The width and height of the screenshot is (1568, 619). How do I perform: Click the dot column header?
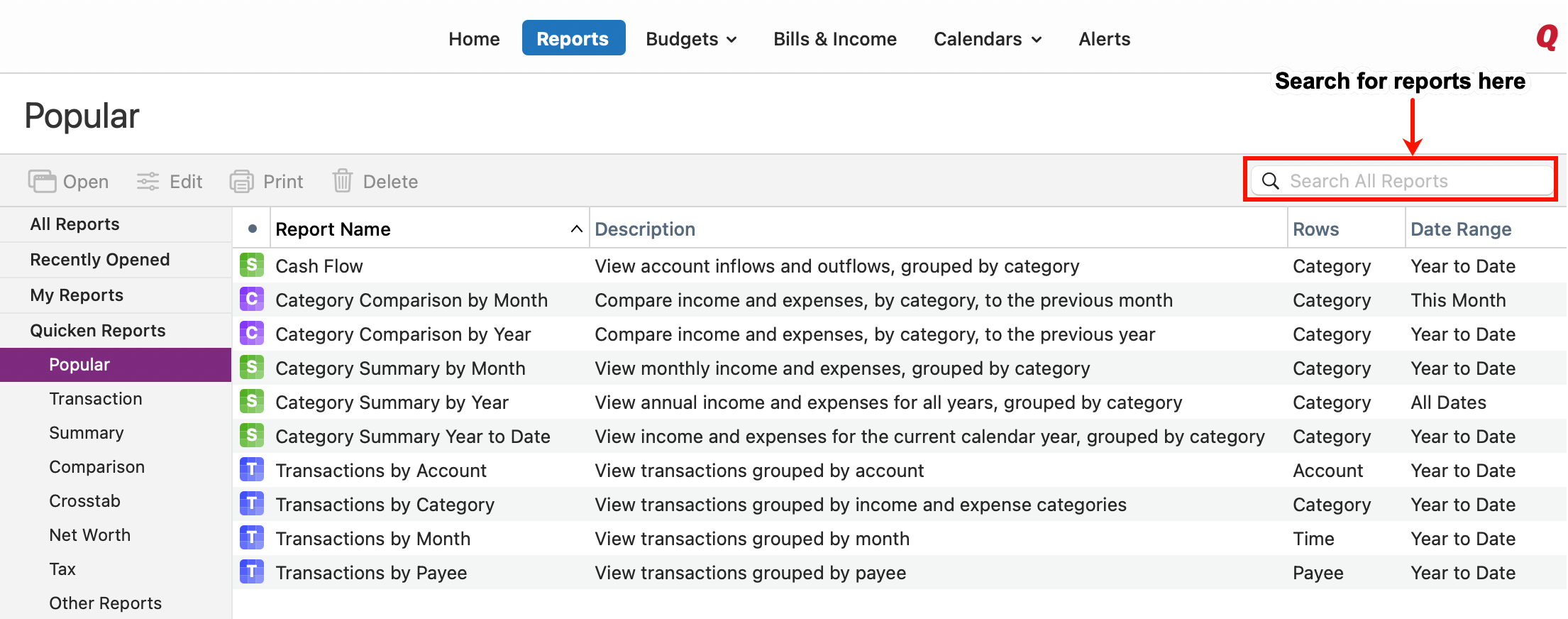point(252,229)
